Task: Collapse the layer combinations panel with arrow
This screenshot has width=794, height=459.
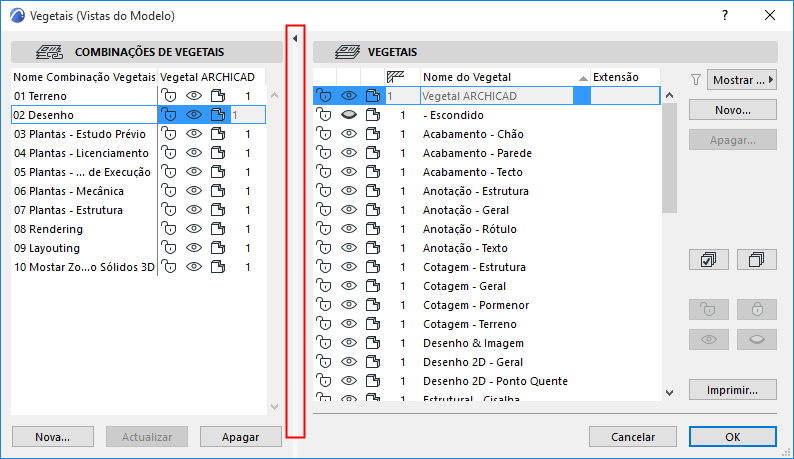Action: 296,38
